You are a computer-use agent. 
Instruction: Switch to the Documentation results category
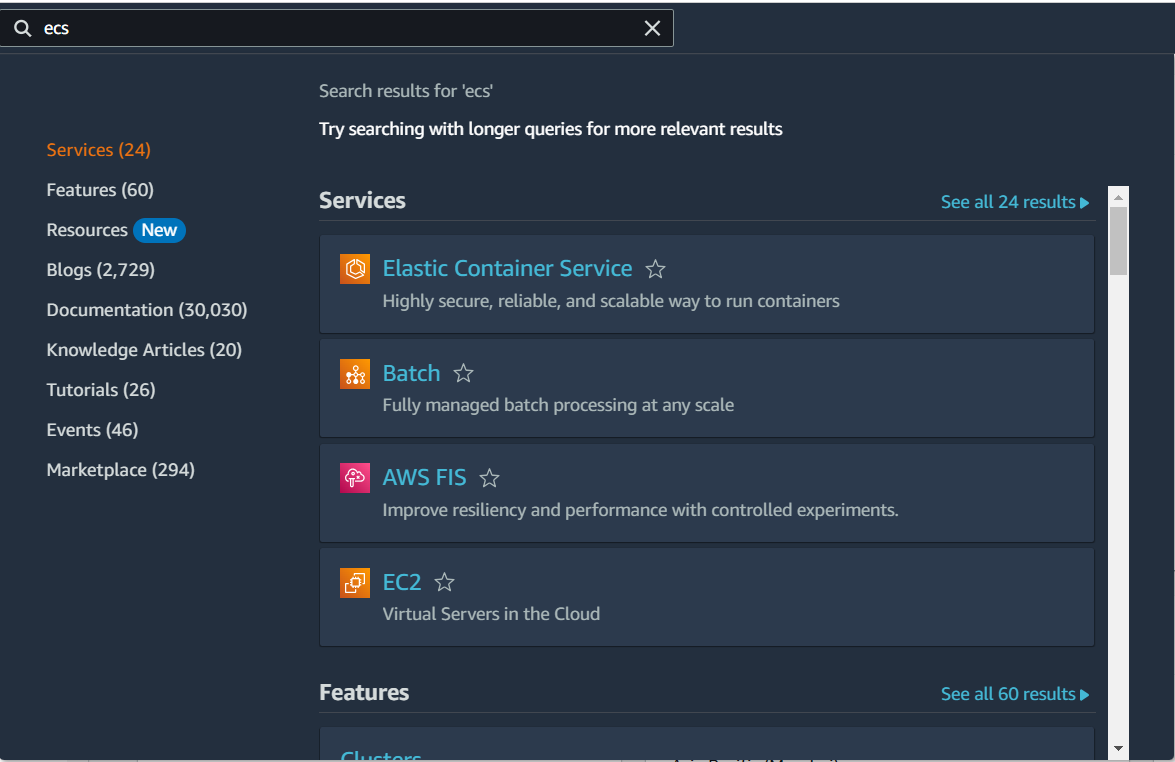pos(146,309)
